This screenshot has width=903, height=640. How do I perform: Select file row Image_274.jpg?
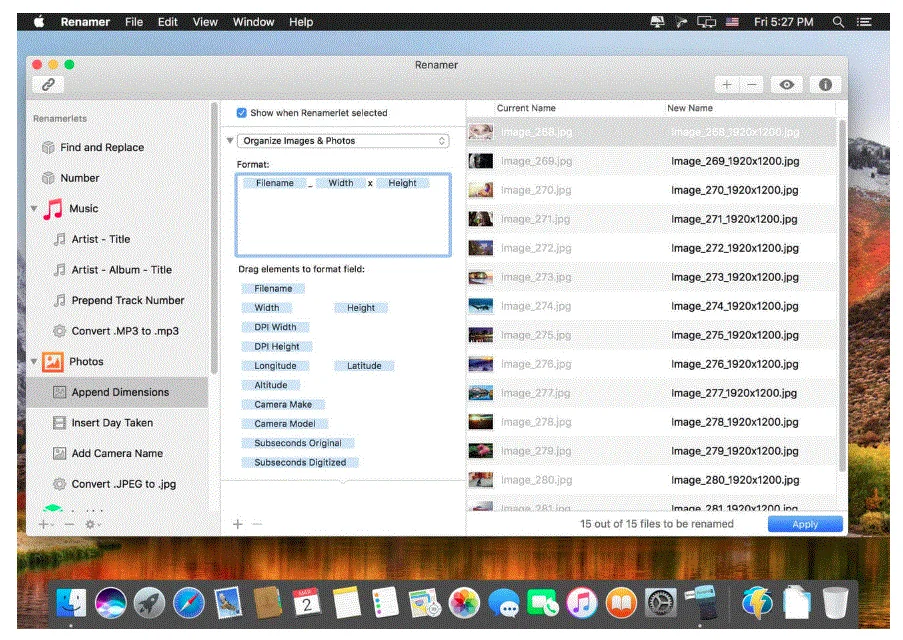point(651,306)
